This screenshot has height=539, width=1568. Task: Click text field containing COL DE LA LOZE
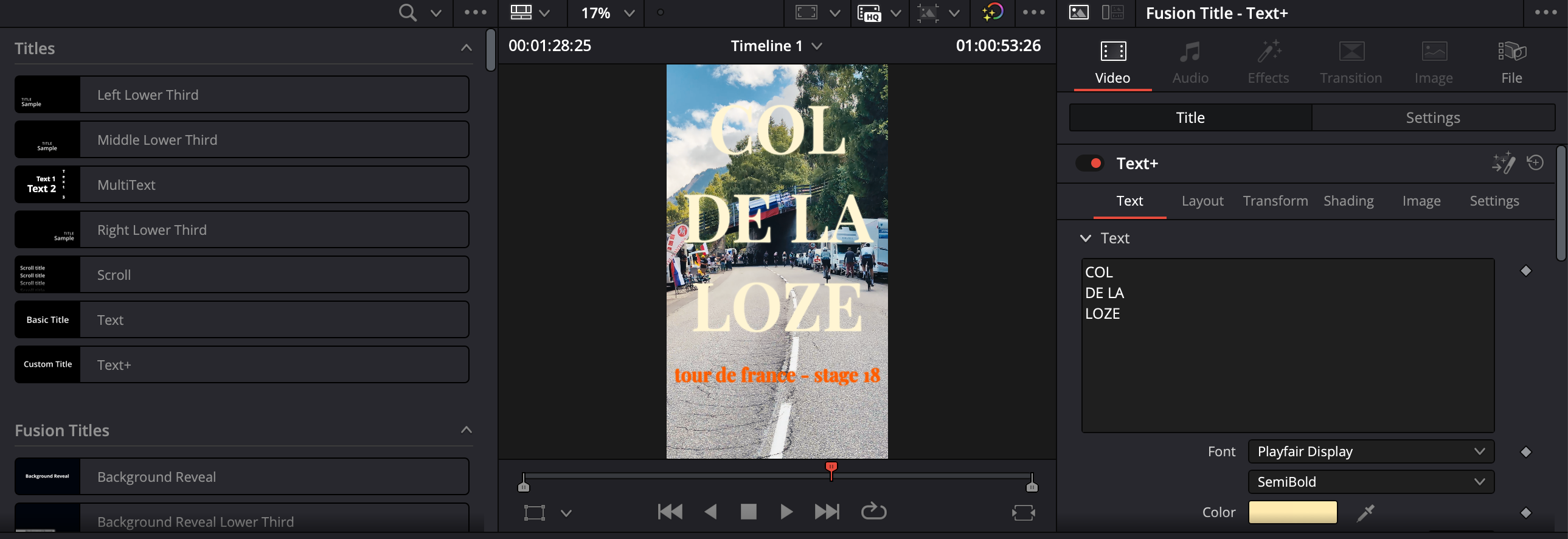click(1288, 346)
